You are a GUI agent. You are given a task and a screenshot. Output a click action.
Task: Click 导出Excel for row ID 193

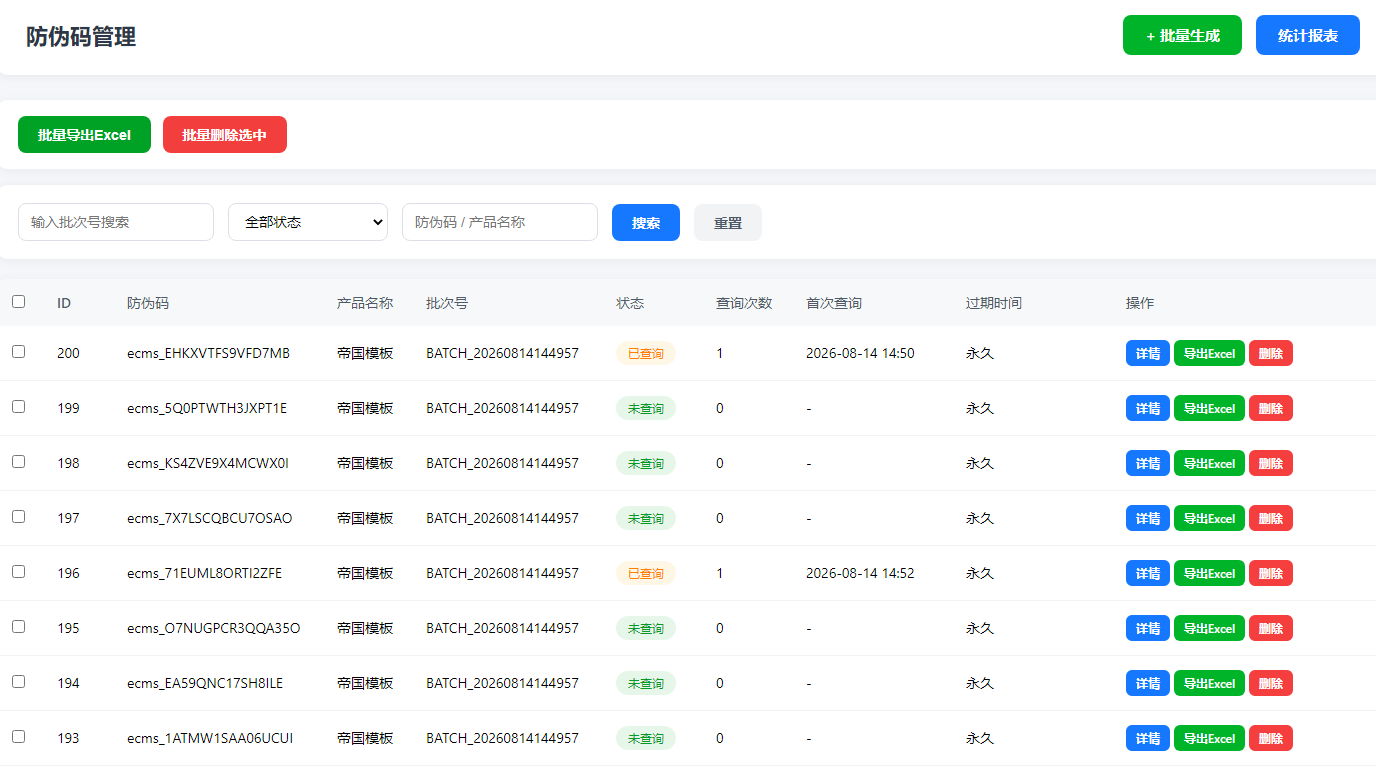[1209, 738]
